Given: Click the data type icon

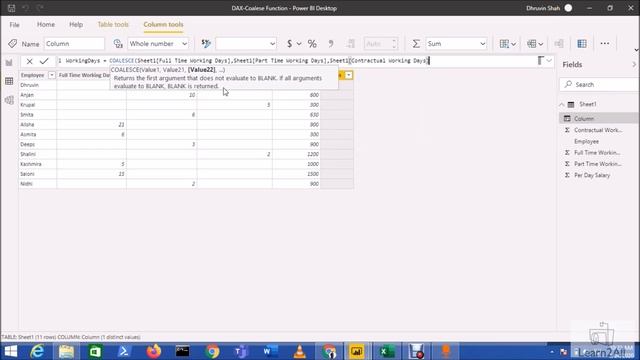Looking at the screenshot, I should pyautogui.click(x=118, y=44).
